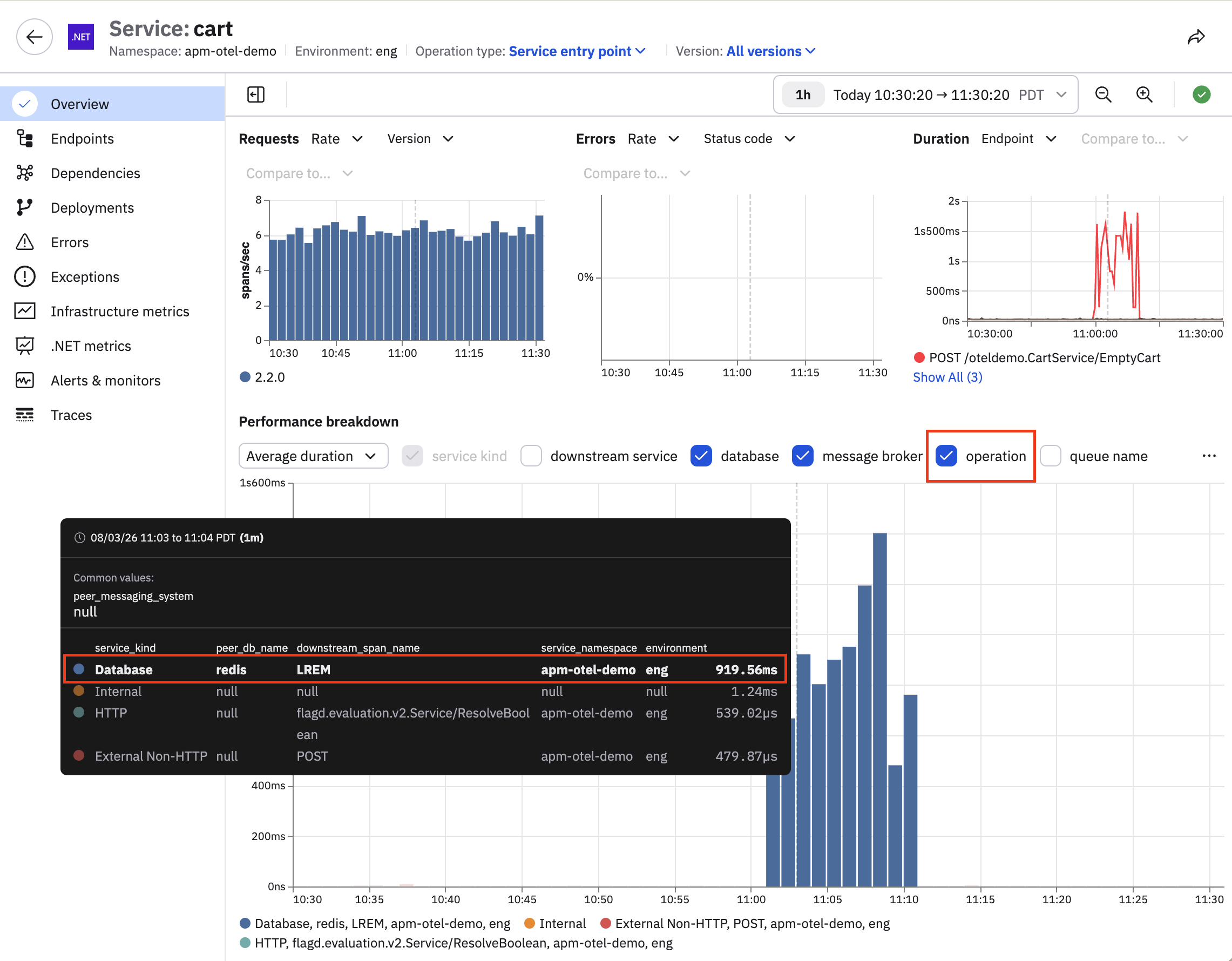Click the zoom out magnifier icon
The height and width of the screenshot is (961, 1232).
(x=1104, y=94)
